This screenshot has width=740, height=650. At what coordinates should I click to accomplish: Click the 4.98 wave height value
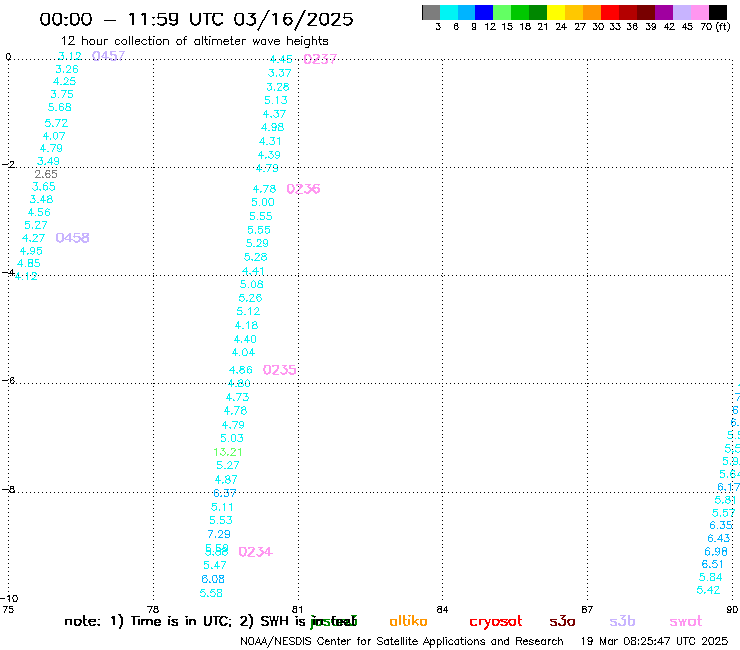(x=272, y=127)
